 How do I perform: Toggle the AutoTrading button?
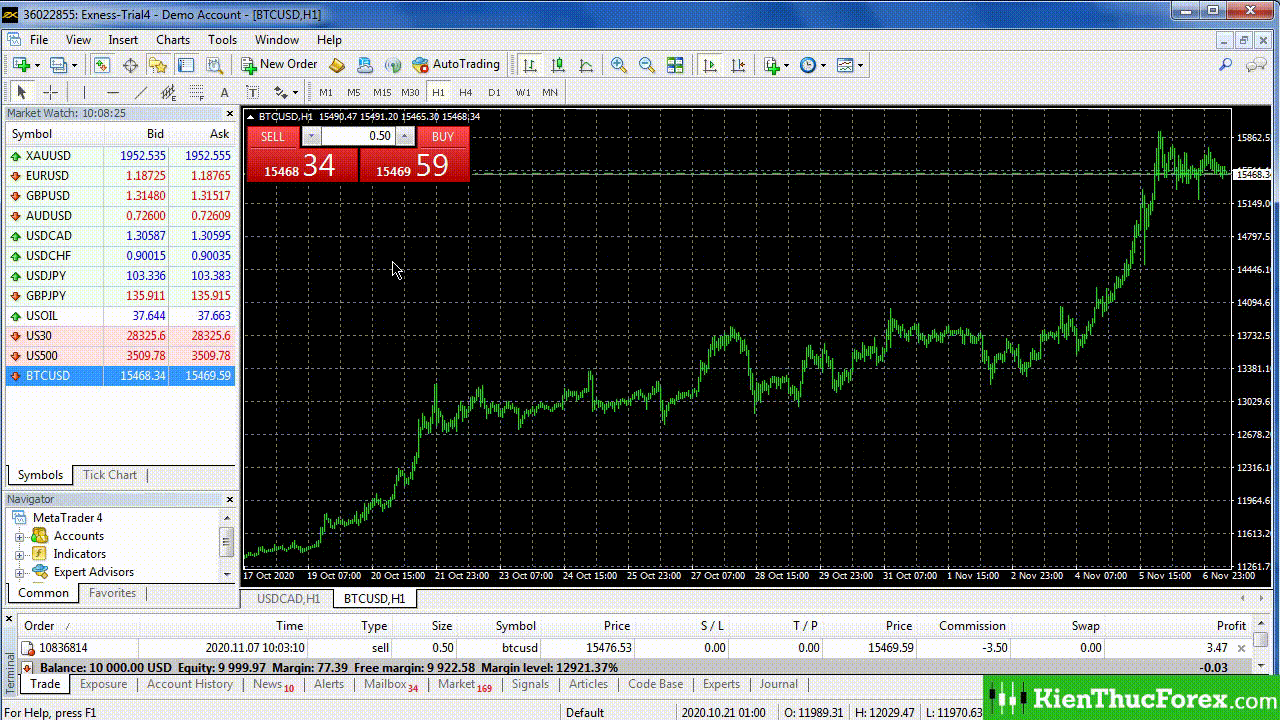tap(456, 65)
